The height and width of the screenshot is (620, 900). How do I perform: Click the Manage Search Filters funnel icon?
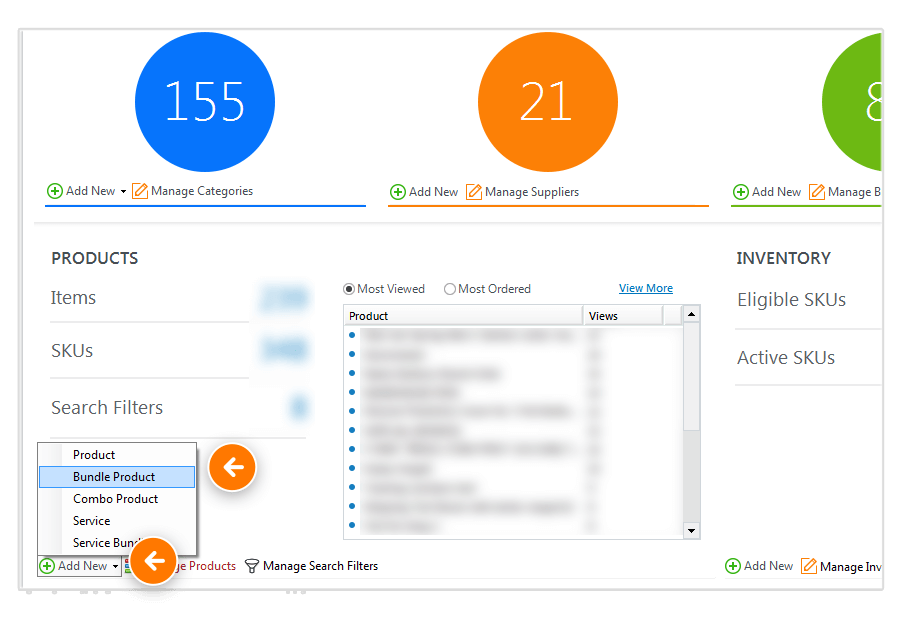252,567
